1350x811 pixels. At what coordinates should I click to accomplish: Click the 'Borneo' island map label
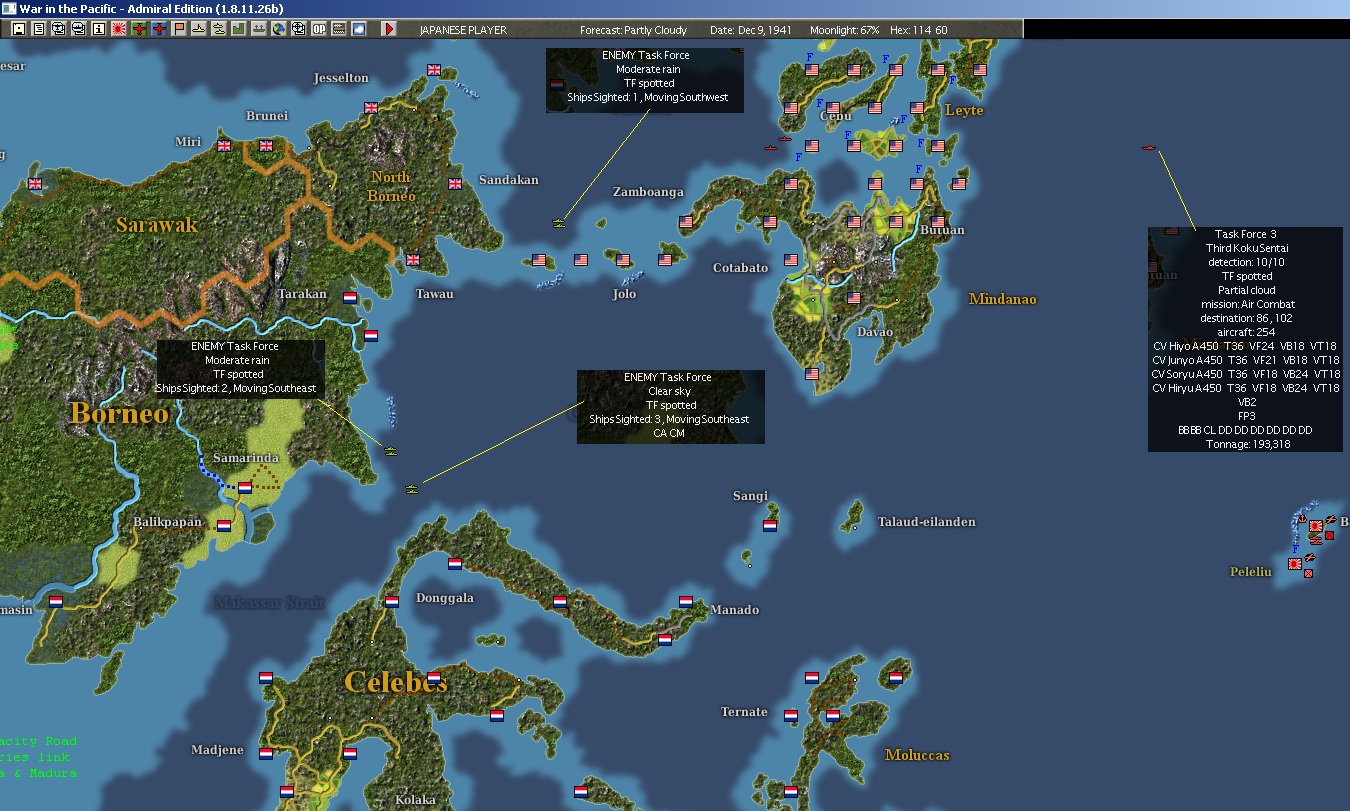119,413
